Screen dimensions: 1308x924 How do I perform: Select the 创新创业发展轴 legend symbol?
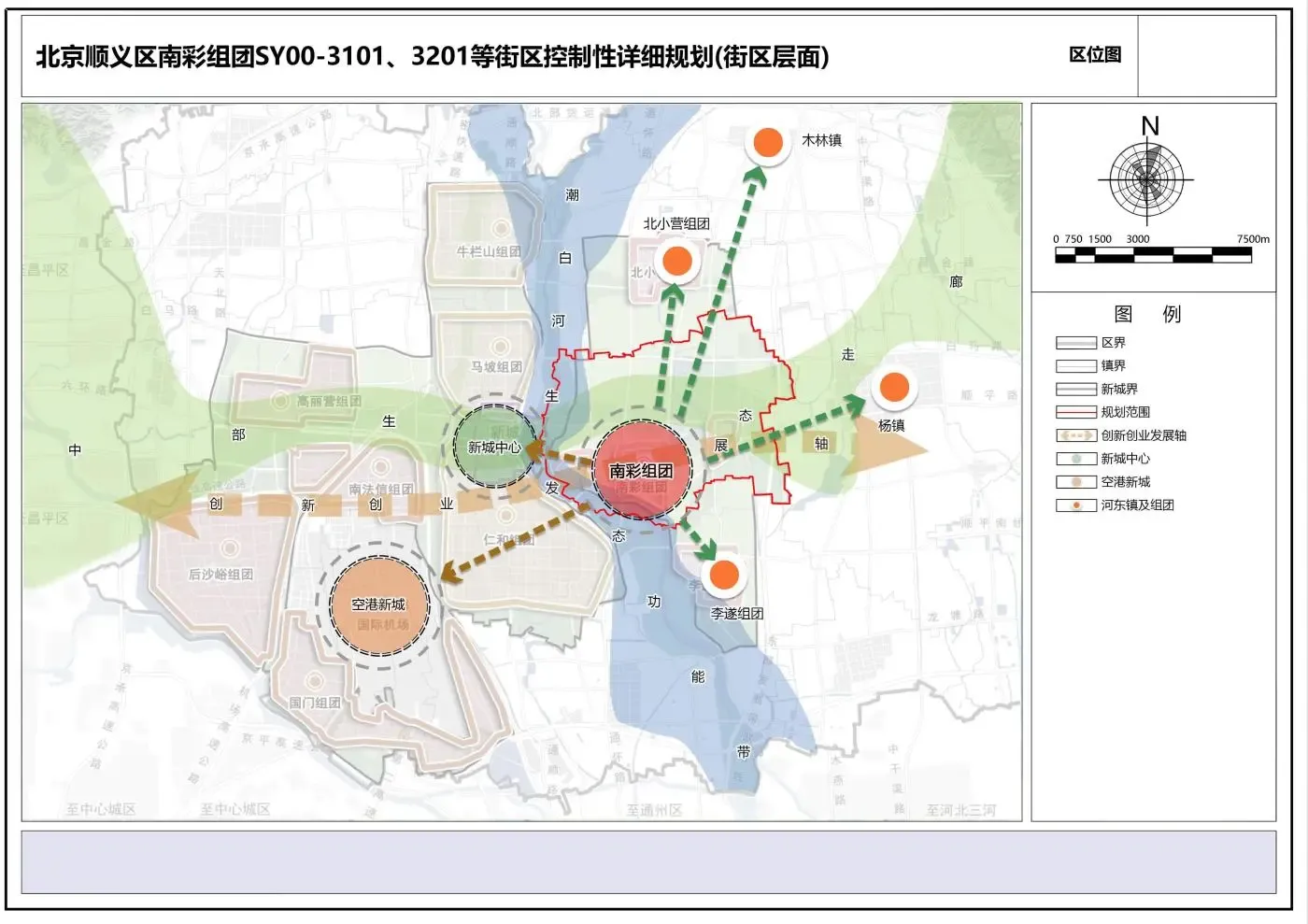[x=1075, y=435]
